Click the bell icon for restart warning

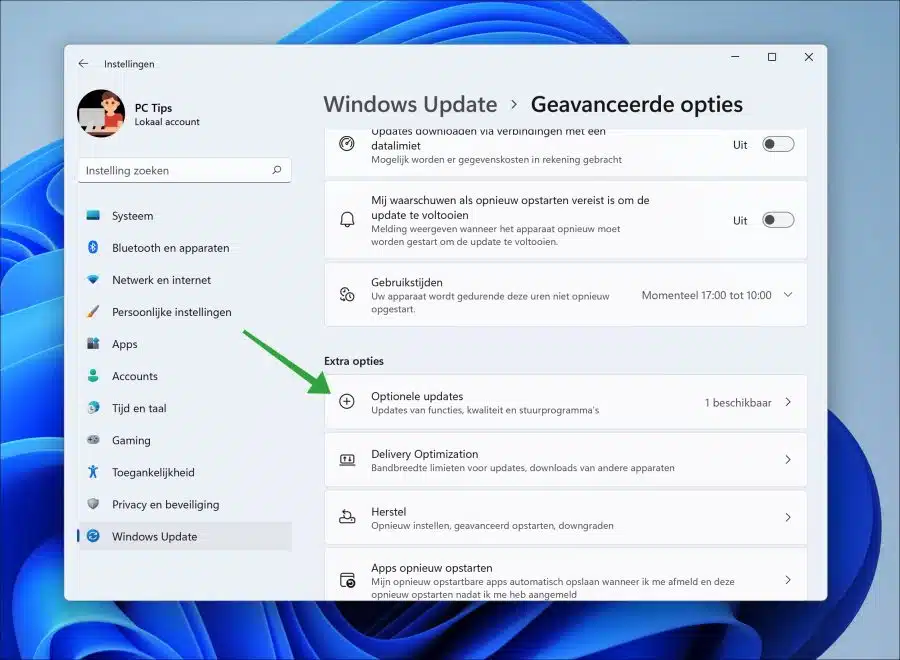tap(347, 219)
